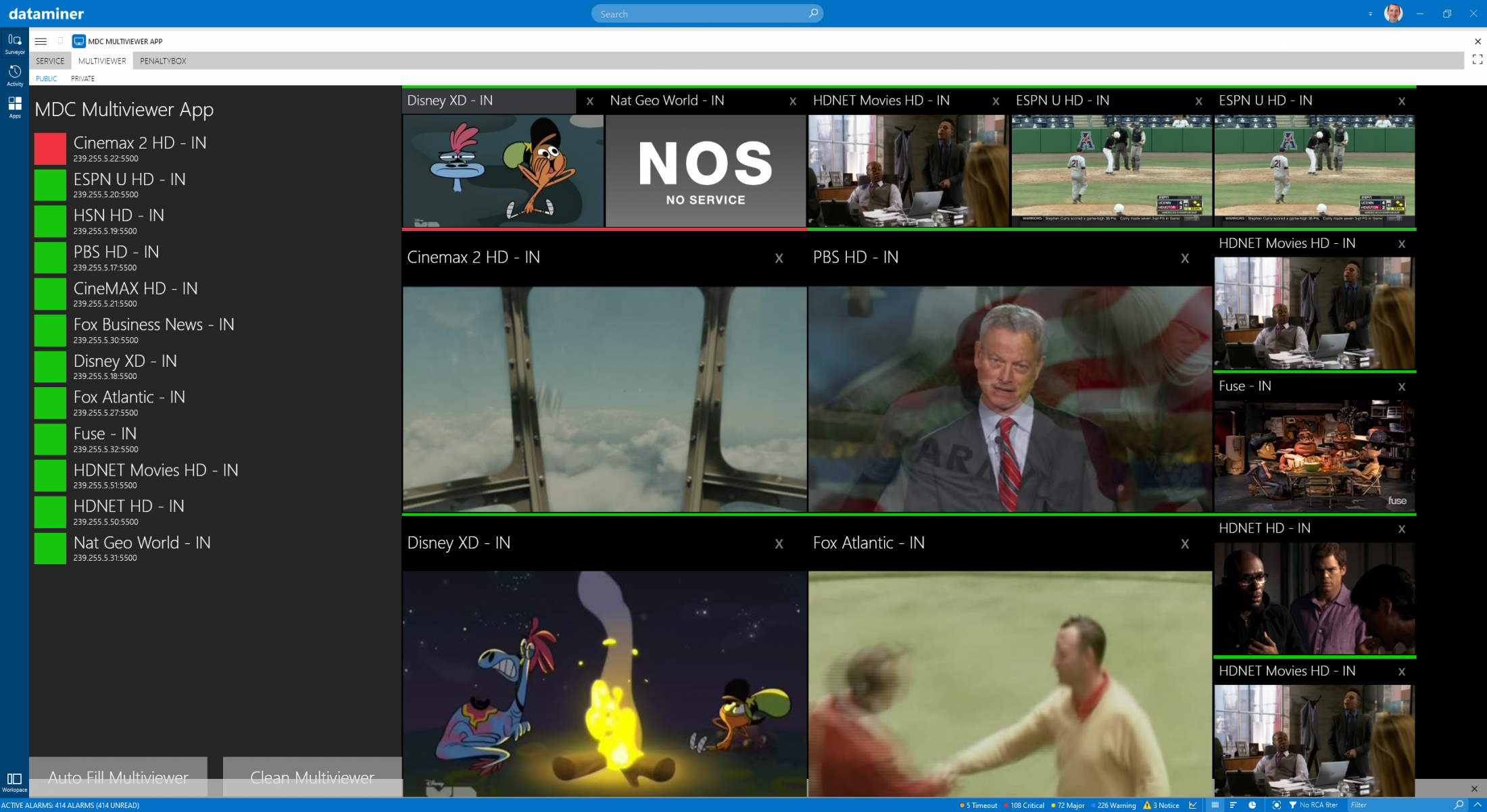Click the Cinemax 2 HD video thumbnail
The height and width of the screenshot is (812, 1487).
pyautogui.click(x=604, y=399)
